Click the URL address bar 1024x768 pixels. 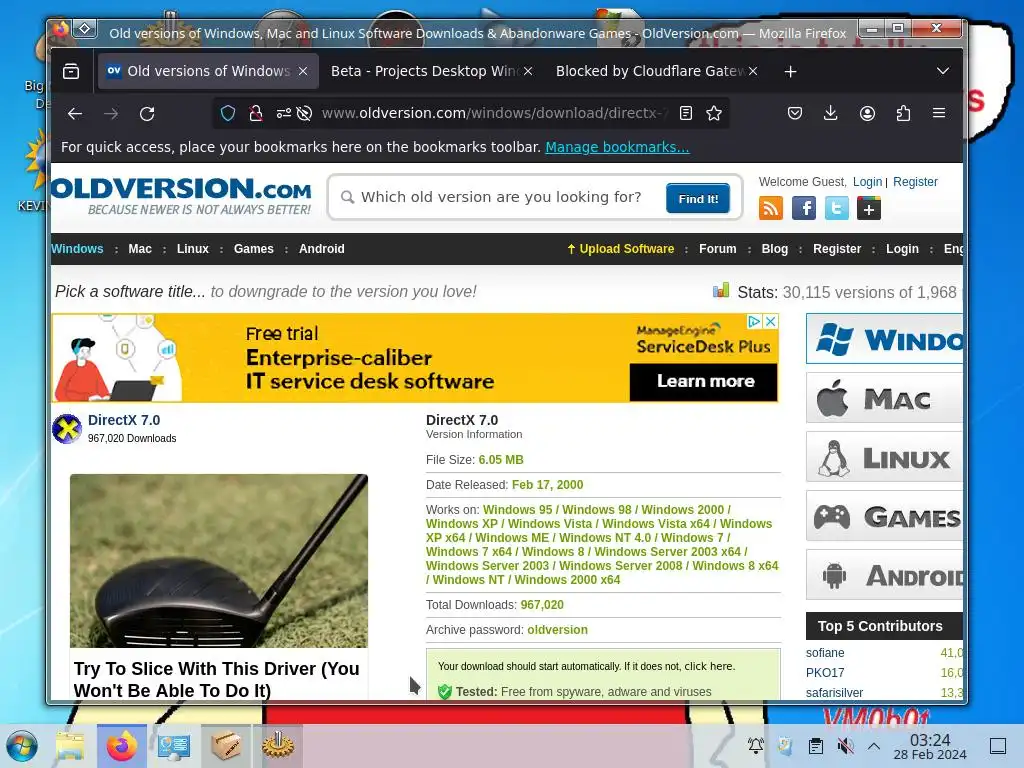click(x=494, y=114)
